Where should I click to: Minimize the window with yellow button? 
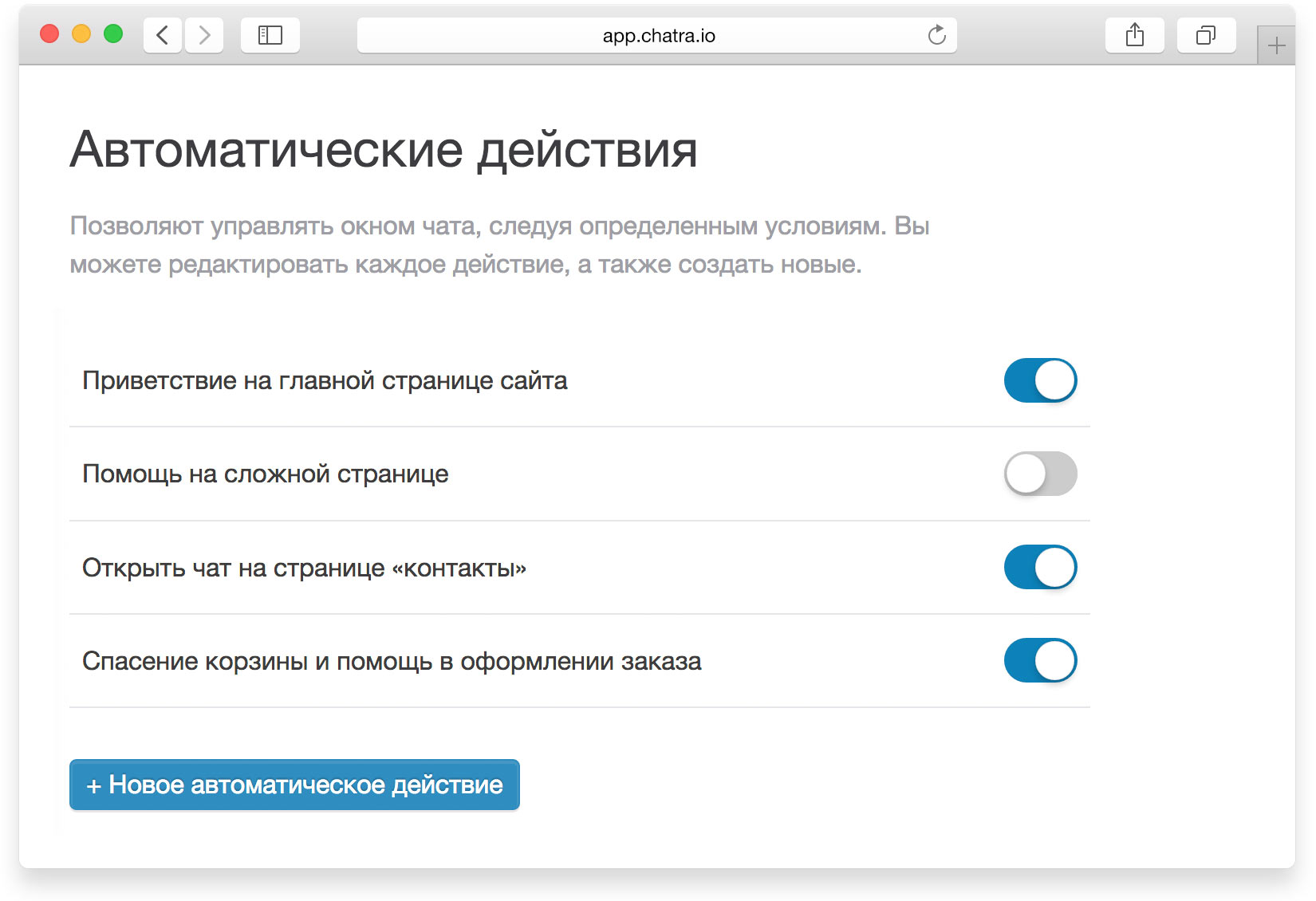click(x=81, y=33)
